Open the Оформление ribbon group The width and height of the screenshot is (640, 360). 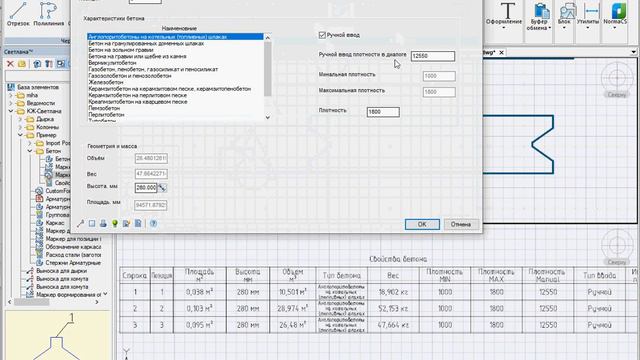[x=503, y=16]
